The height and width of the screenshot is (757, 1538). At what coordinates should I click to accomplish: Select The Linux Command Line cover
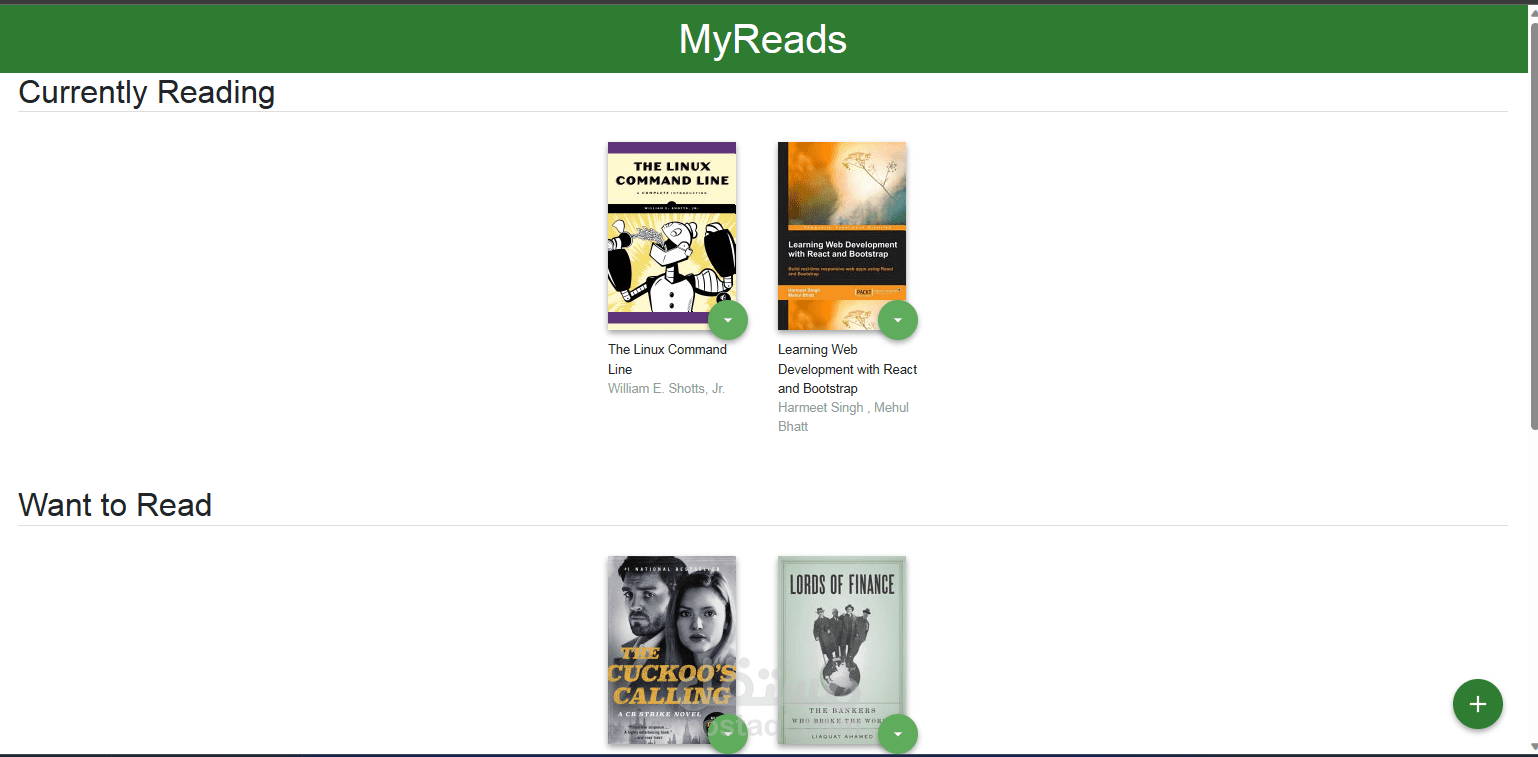(x=672, y=236)
